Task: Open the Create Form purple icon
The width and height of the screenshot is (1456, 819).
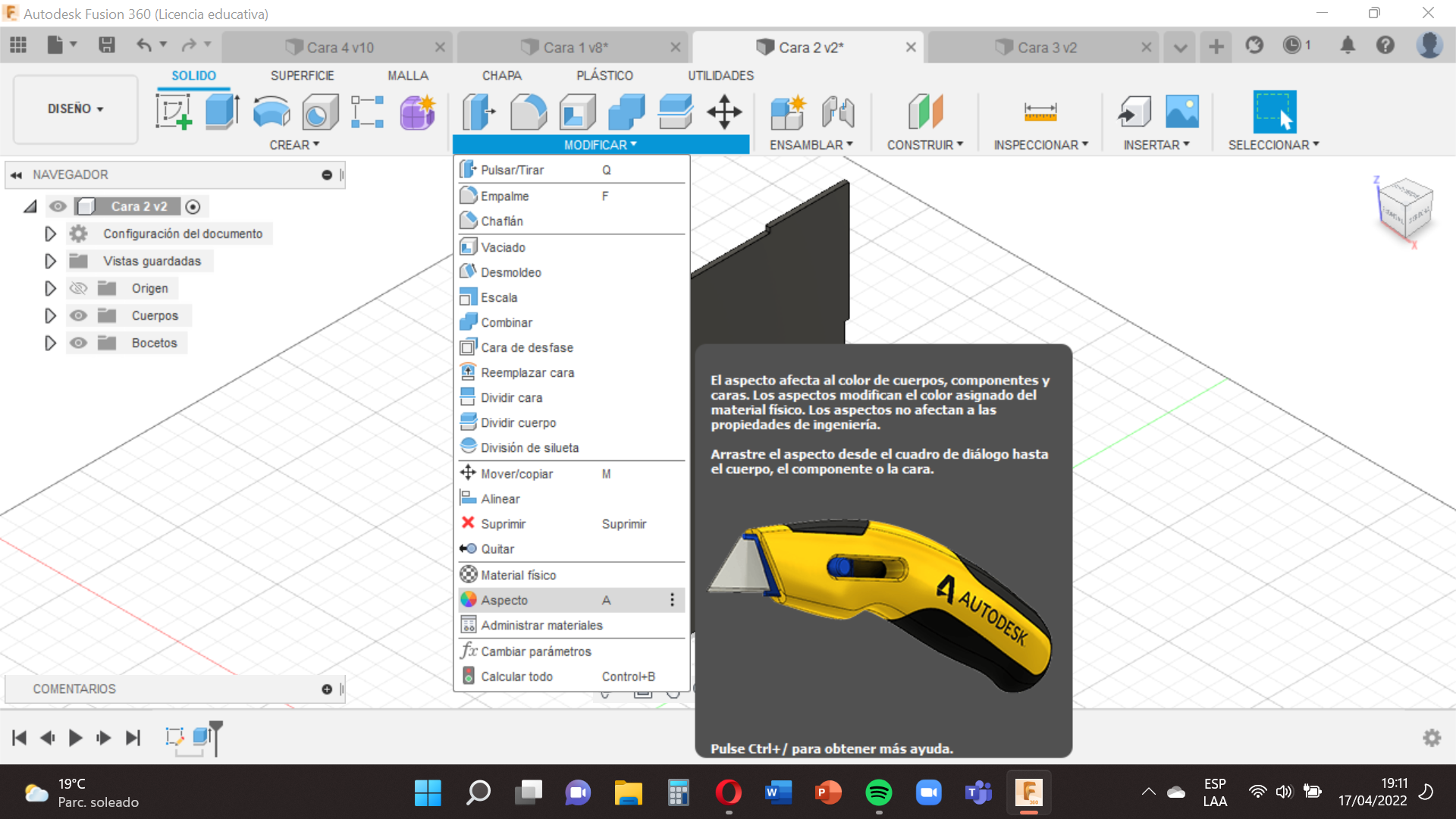Action: click(417, 112)
